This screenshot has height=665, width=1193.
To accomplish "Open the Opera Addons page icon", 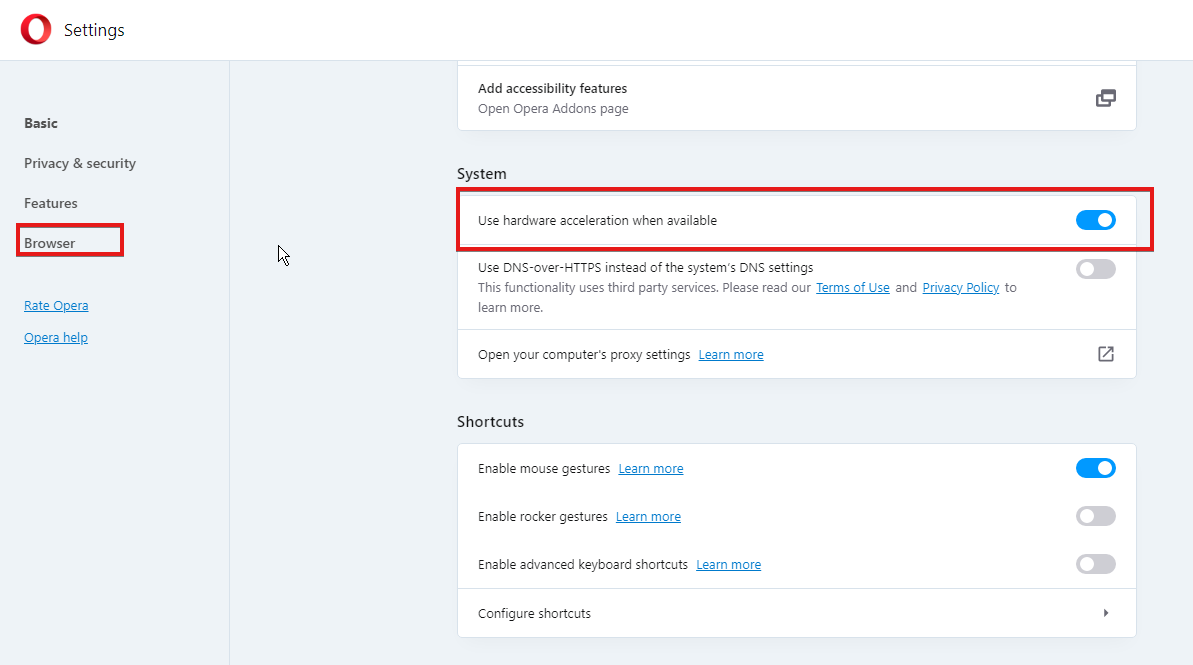I will tap(1106, 98).
